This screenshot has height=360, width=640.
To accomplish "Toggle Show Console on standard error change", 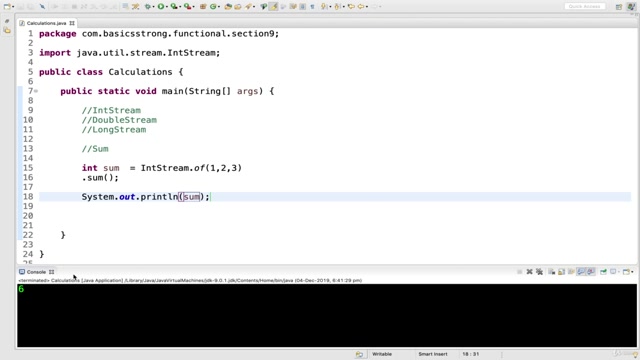I will click(591, 272).
